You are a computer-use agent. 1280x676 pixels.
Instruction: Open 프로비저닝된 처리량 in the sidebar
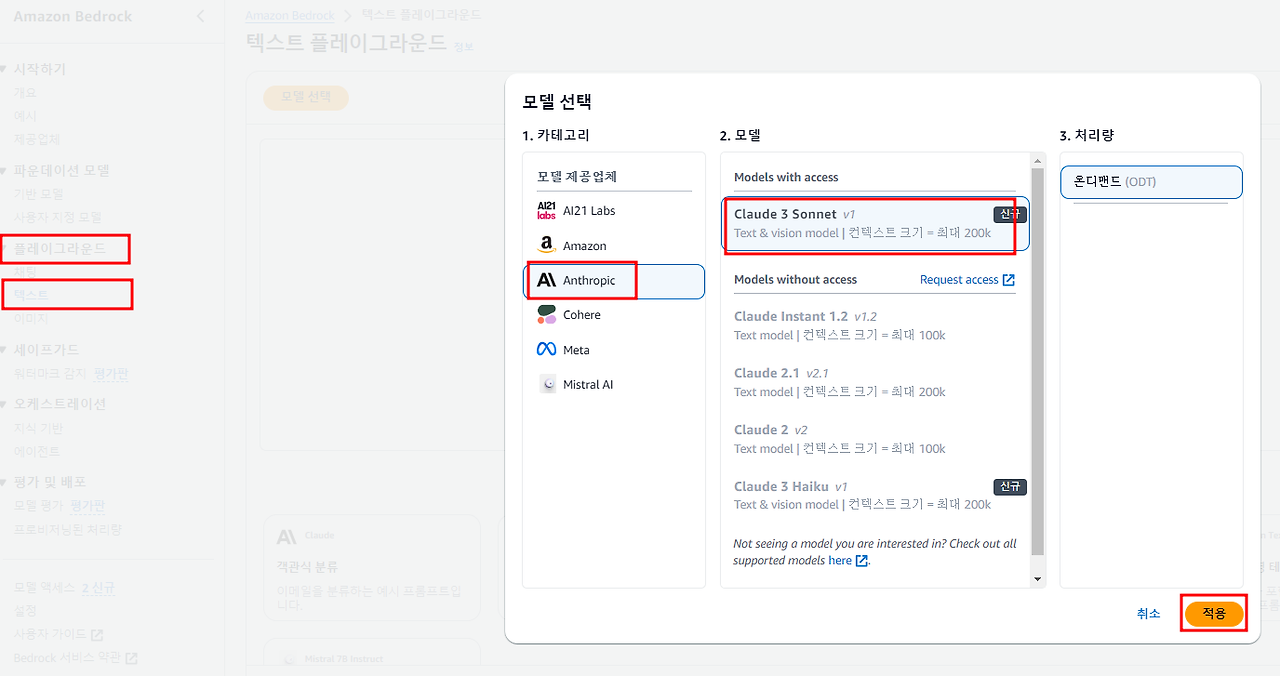coord(68,529)
